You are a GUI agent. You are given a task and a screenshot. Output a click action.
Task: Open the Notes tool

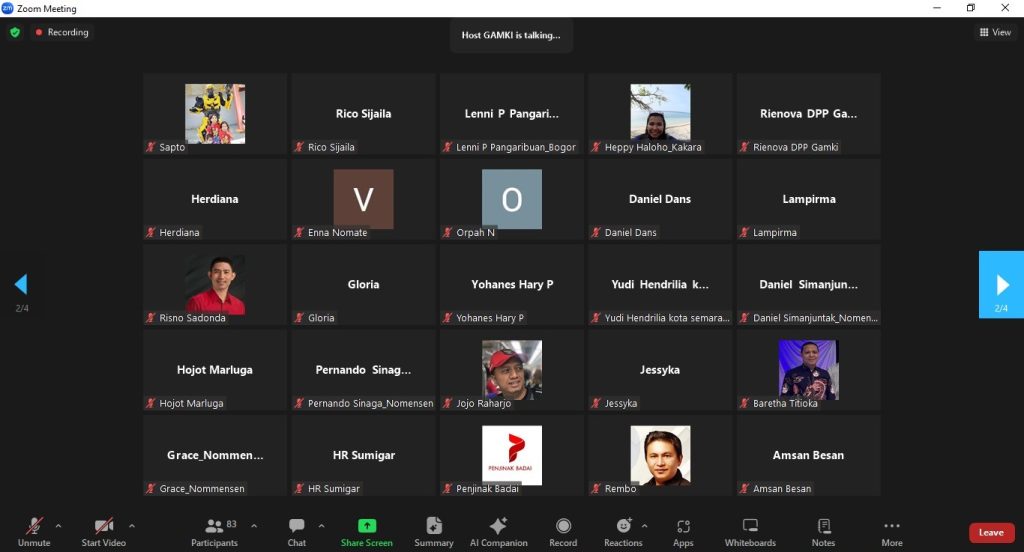coord(823,531)
